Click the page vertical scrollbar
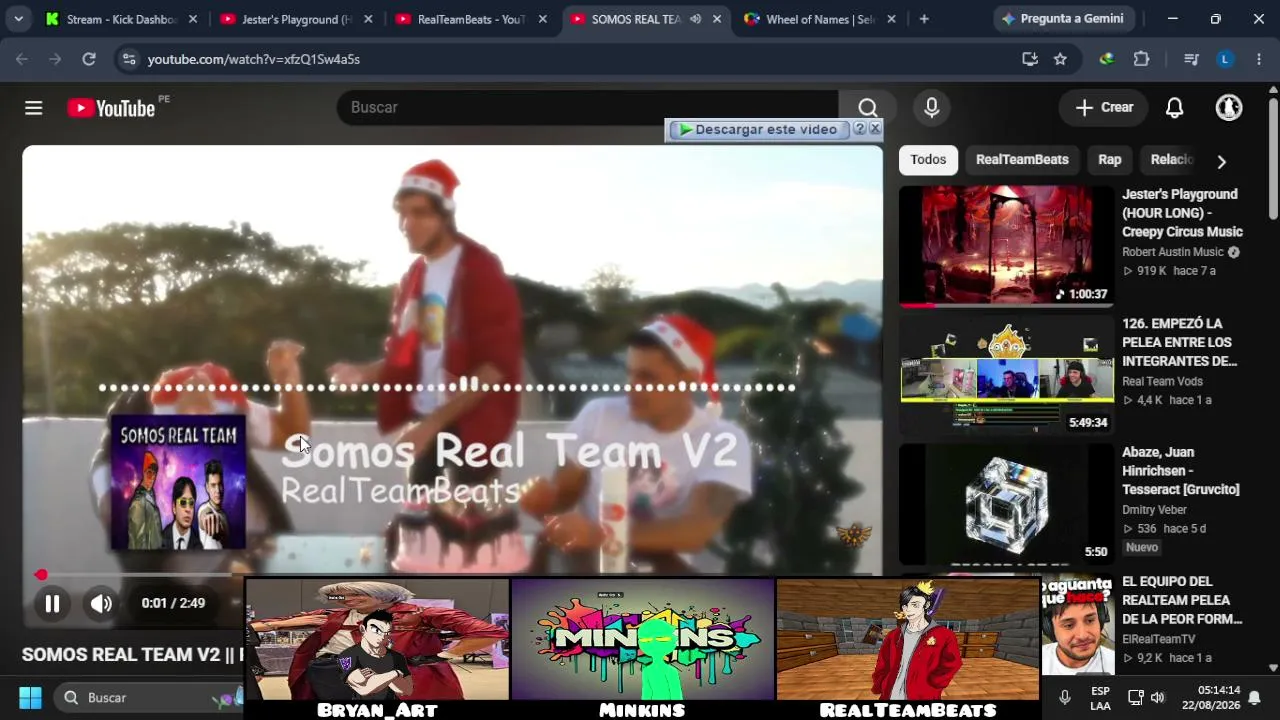1280x720 pixels. click(1273, 160)
